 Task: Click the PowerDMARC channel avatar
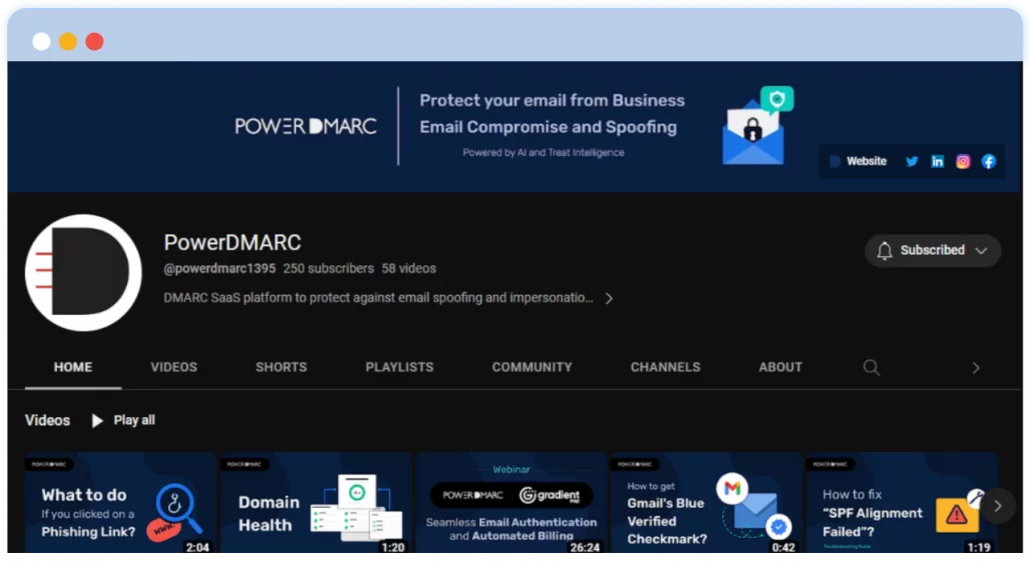(x=83, y=273)
